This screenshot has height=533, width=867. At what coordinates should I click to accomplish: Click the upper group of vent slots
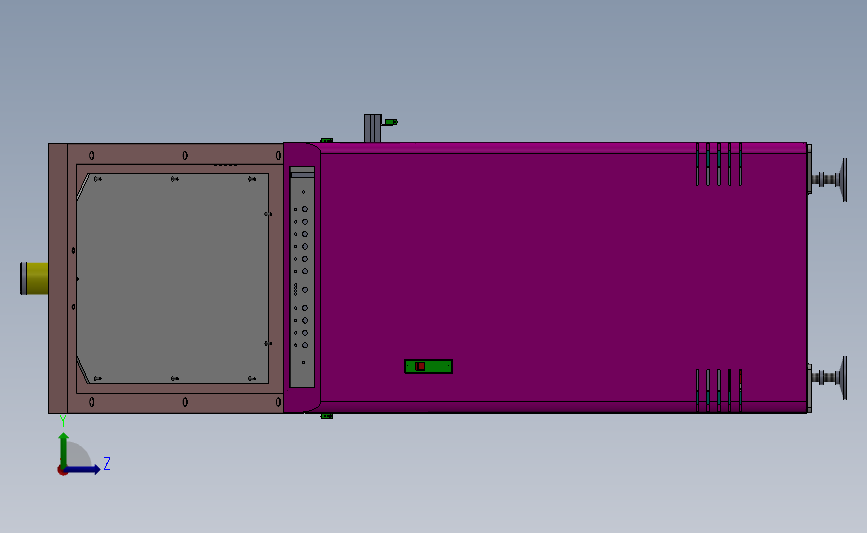[719, 164]
